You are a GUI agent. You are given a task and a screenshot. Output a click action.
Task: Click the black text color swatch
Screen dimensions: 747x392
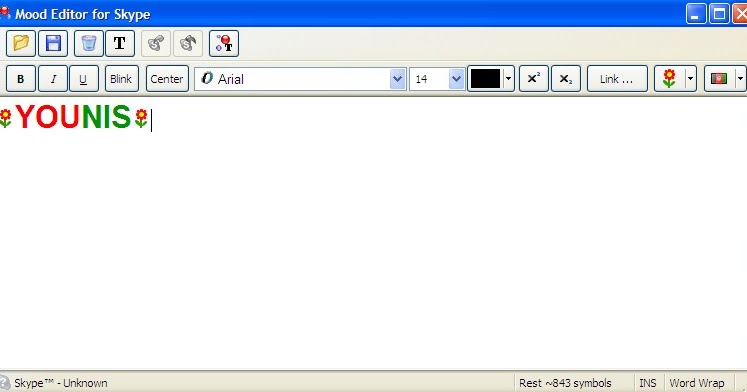point(485,79)
